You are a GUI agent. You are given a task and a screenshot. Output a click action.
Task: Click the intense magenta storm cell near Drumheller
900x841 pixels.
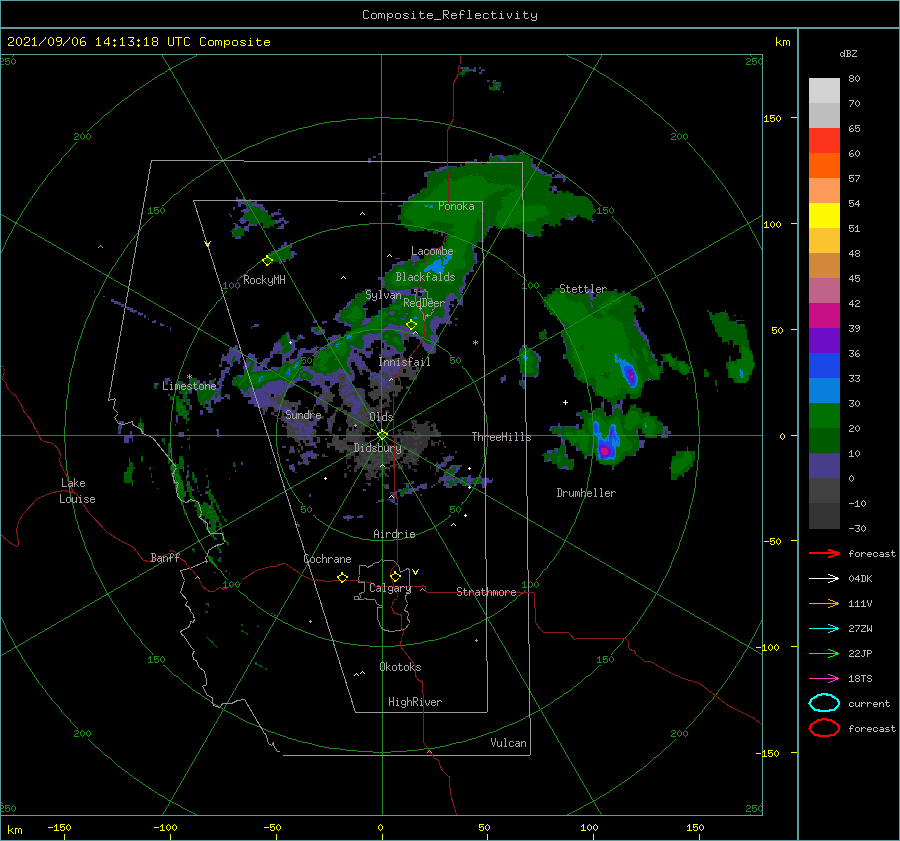[x=604, y=450]
